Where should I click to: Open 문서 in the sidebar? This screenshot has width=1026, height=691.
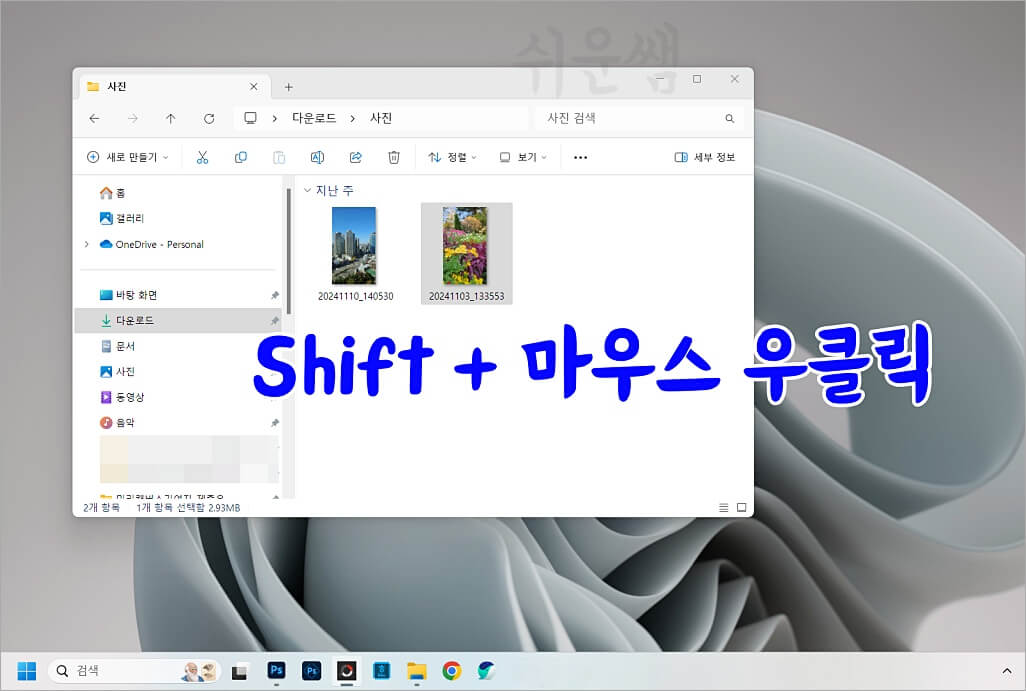pyautogui.click(x=118, y=346)
